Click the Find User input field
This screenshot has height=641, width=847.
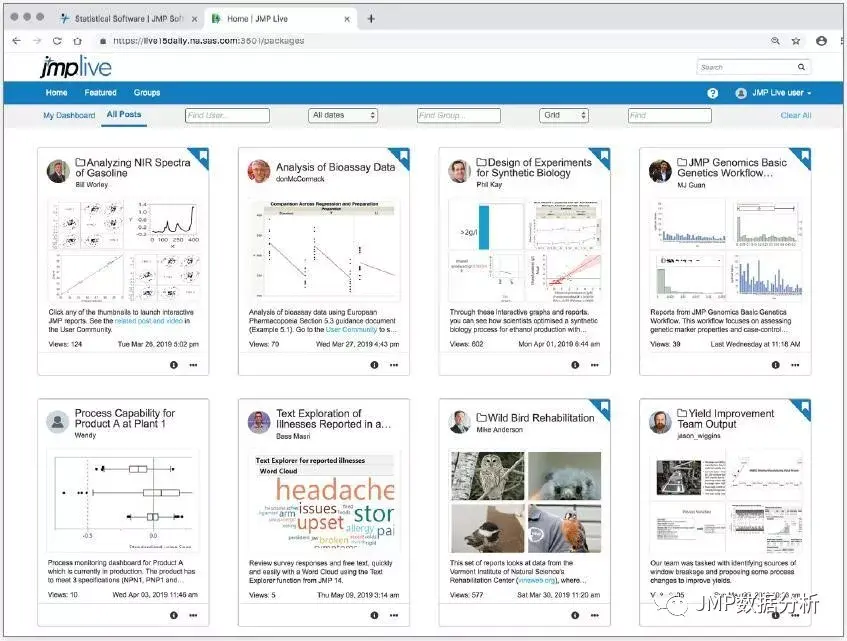coord(227,115)
